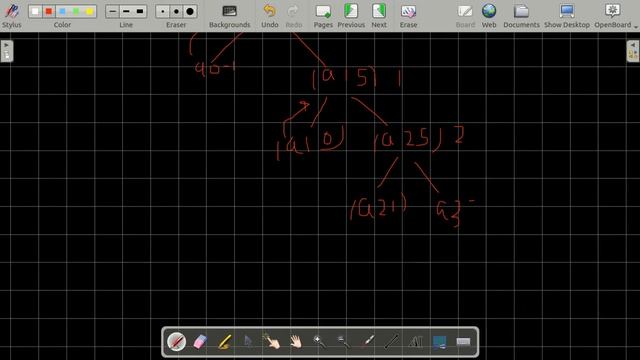Screen dimensions: 640x360
Task: Undo the last stroke
Action: click(269, 16)
